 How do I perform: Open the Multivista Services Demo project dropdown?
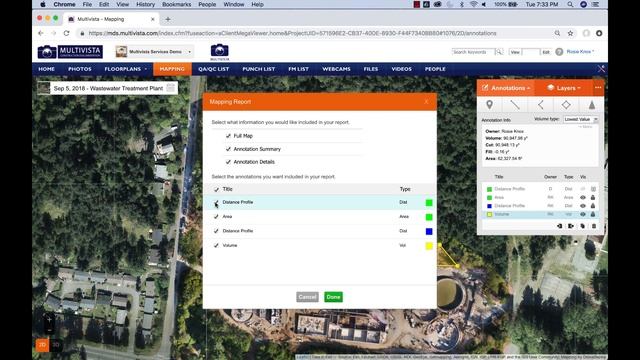coord(154,52)
